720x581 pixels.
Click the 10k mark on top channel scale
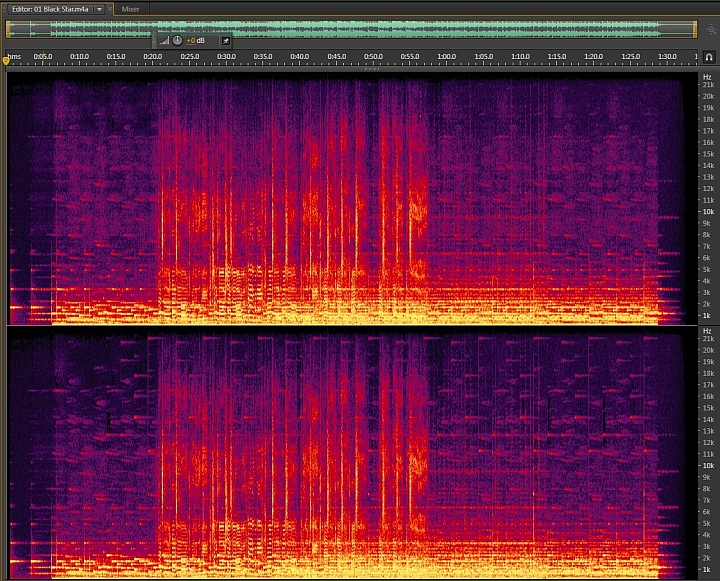pyautogui.click(x=708, y=212)
